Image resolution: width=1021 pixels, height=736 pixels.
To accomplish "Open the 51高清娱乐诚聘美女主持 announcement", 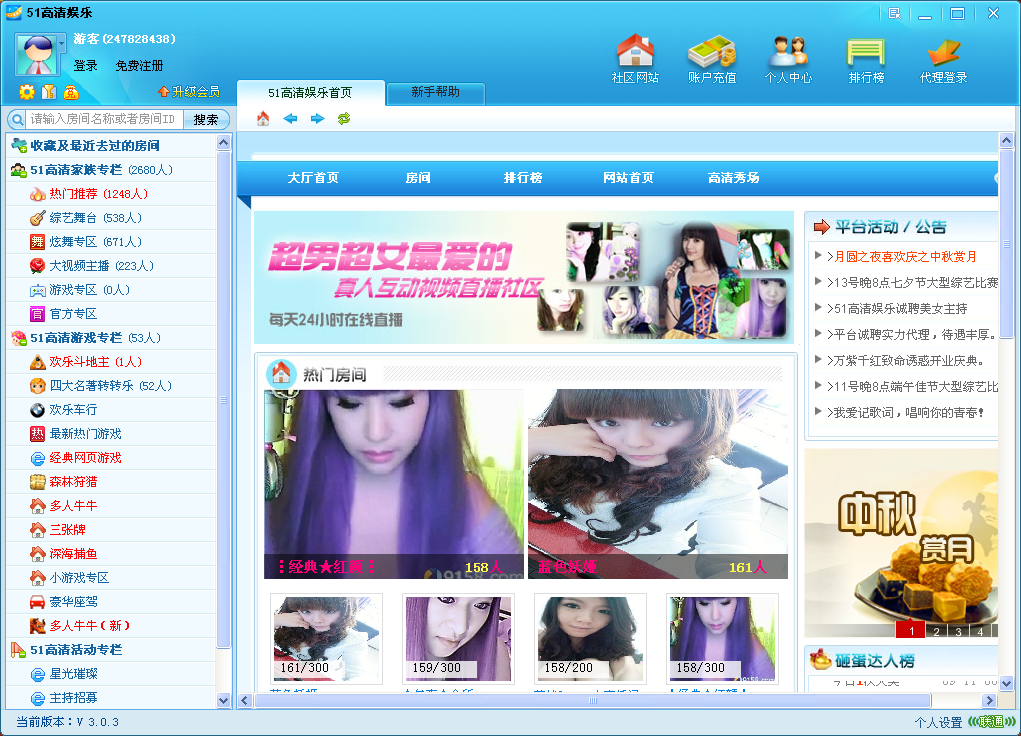I will 897,309.
